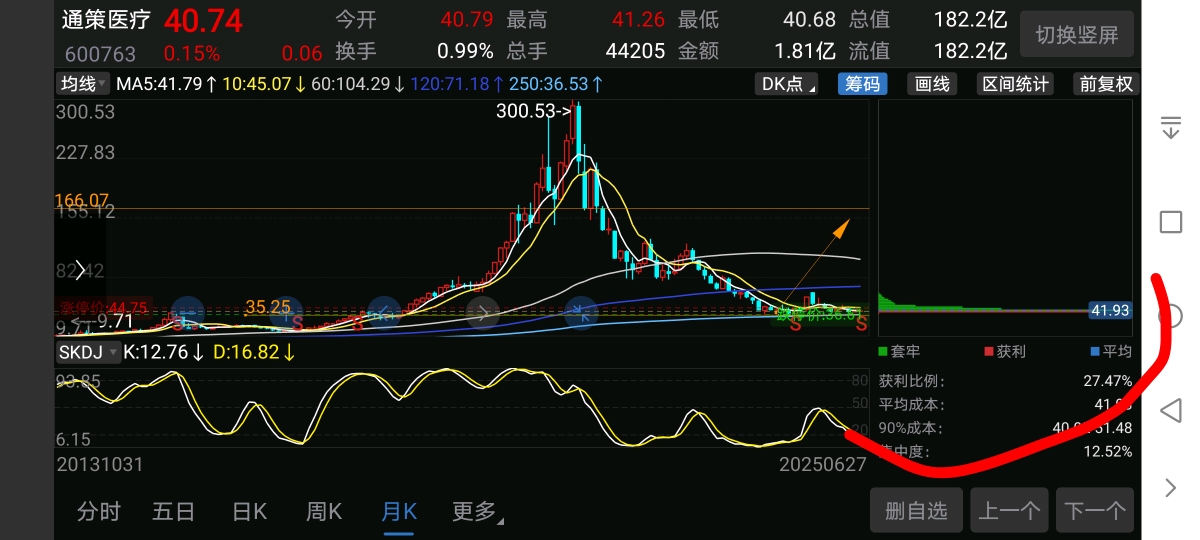
Task: Select the 月K monthly chart tab
Action: (x=398, y=512)
